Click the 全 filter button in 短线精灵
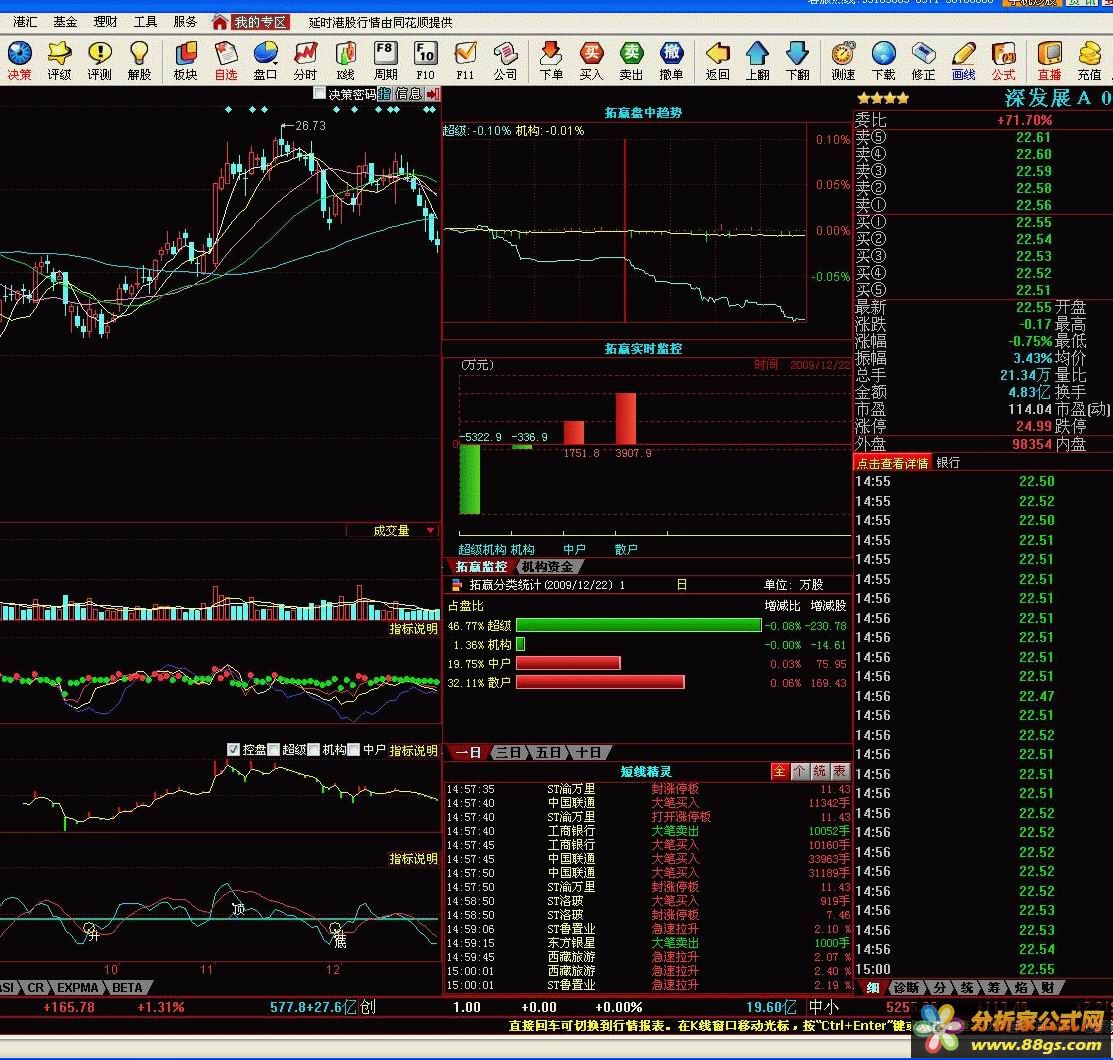The height and width of the screenshot is (1060, 1113). 779,771
